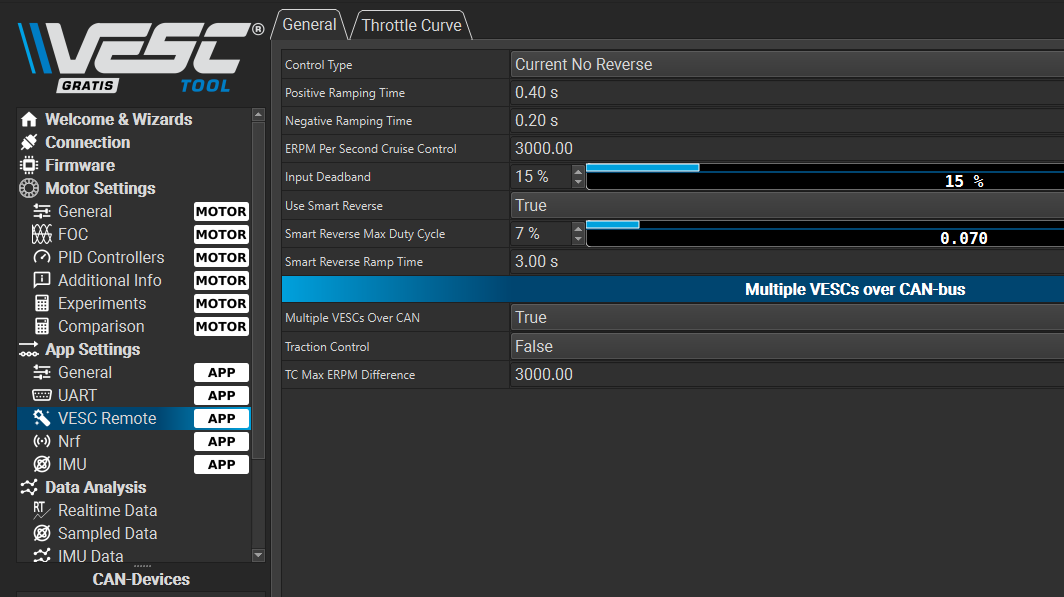The width and height of the screenshot is (1064, 597).
Task: Open Realtime Data analysis page
Action: [x=107, y=510]
